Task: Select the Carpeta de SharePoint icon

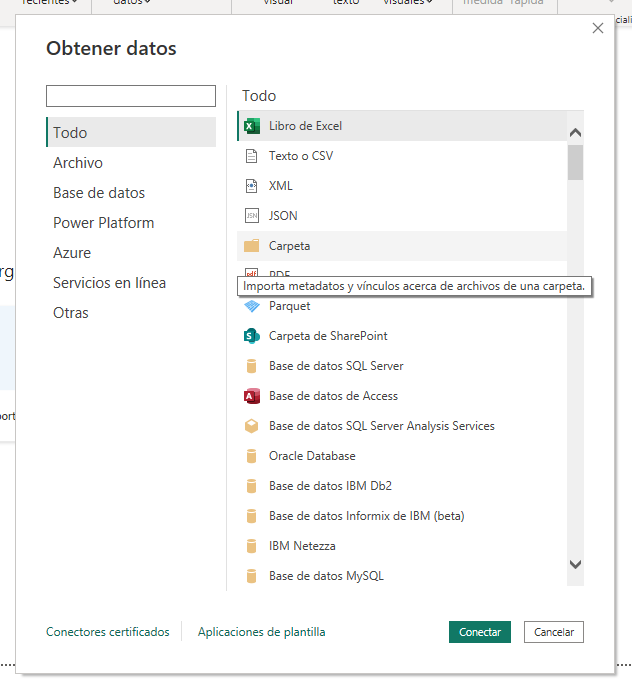Action: 252,336
